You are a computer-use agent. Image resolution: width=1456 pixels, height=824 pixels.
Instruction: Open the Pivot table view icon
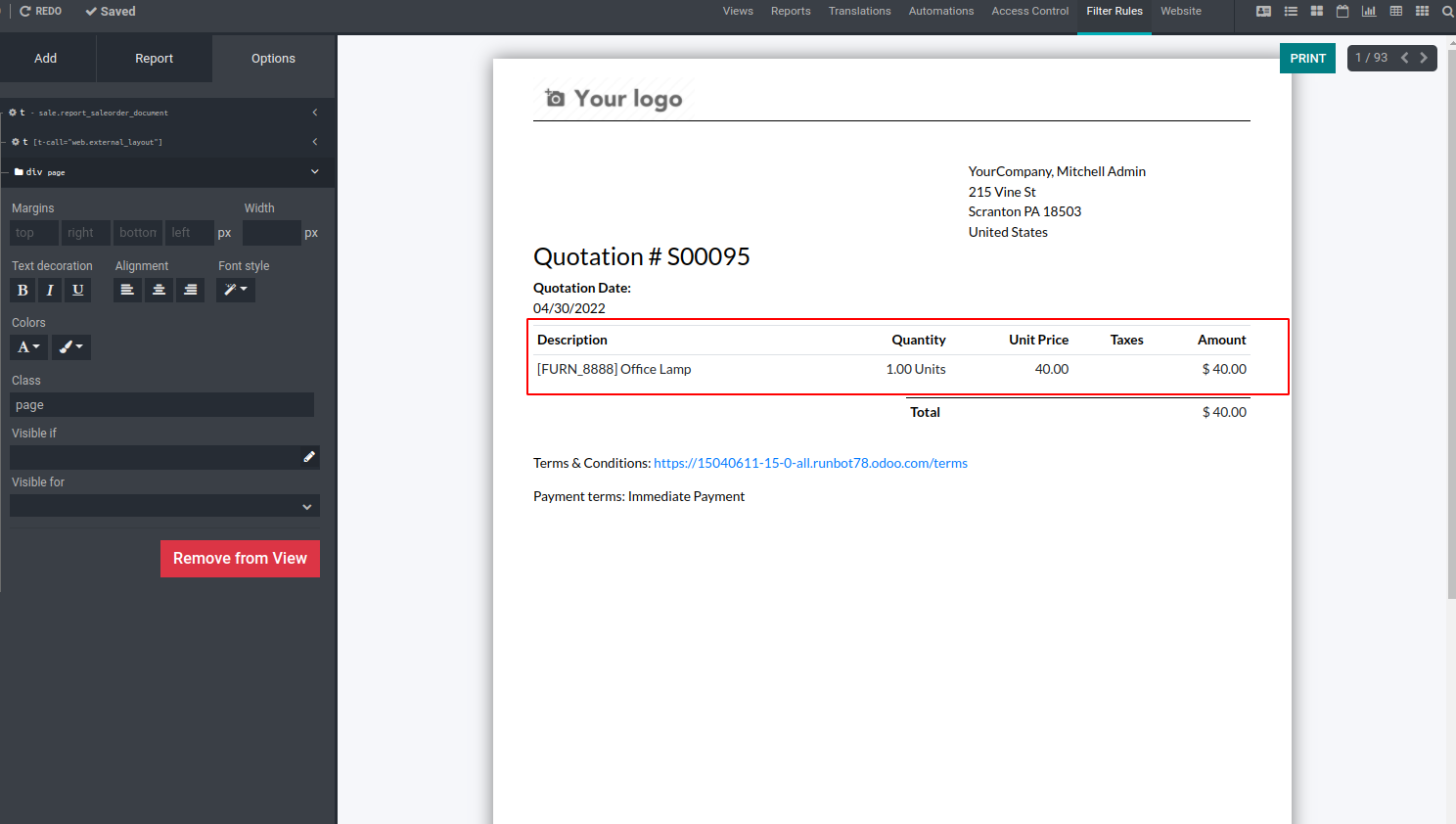point(1396,12)
